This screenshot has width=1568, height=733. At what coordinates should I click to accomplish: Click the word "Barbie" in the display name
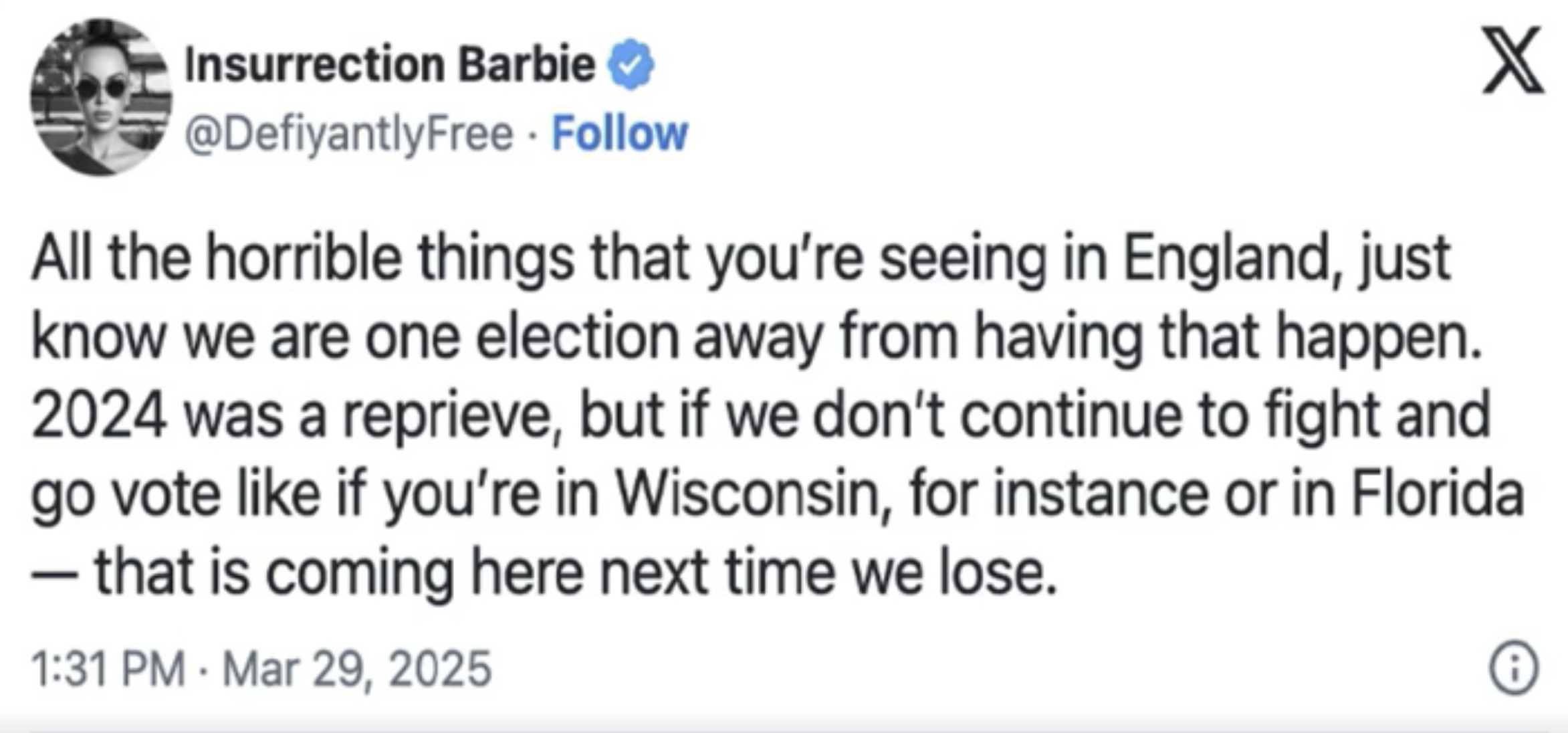(x=527, y=65)
